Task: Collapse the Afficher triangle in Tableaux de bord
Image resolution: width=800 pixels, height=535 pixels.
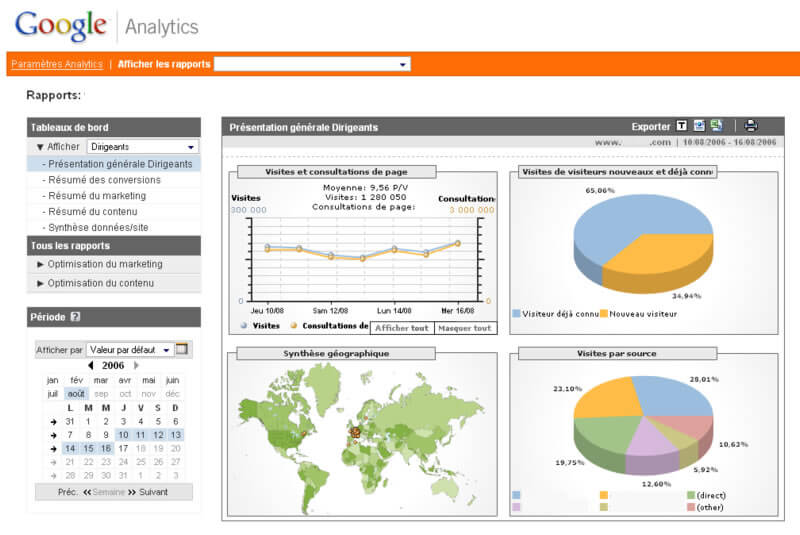Action: coord(40,147)
